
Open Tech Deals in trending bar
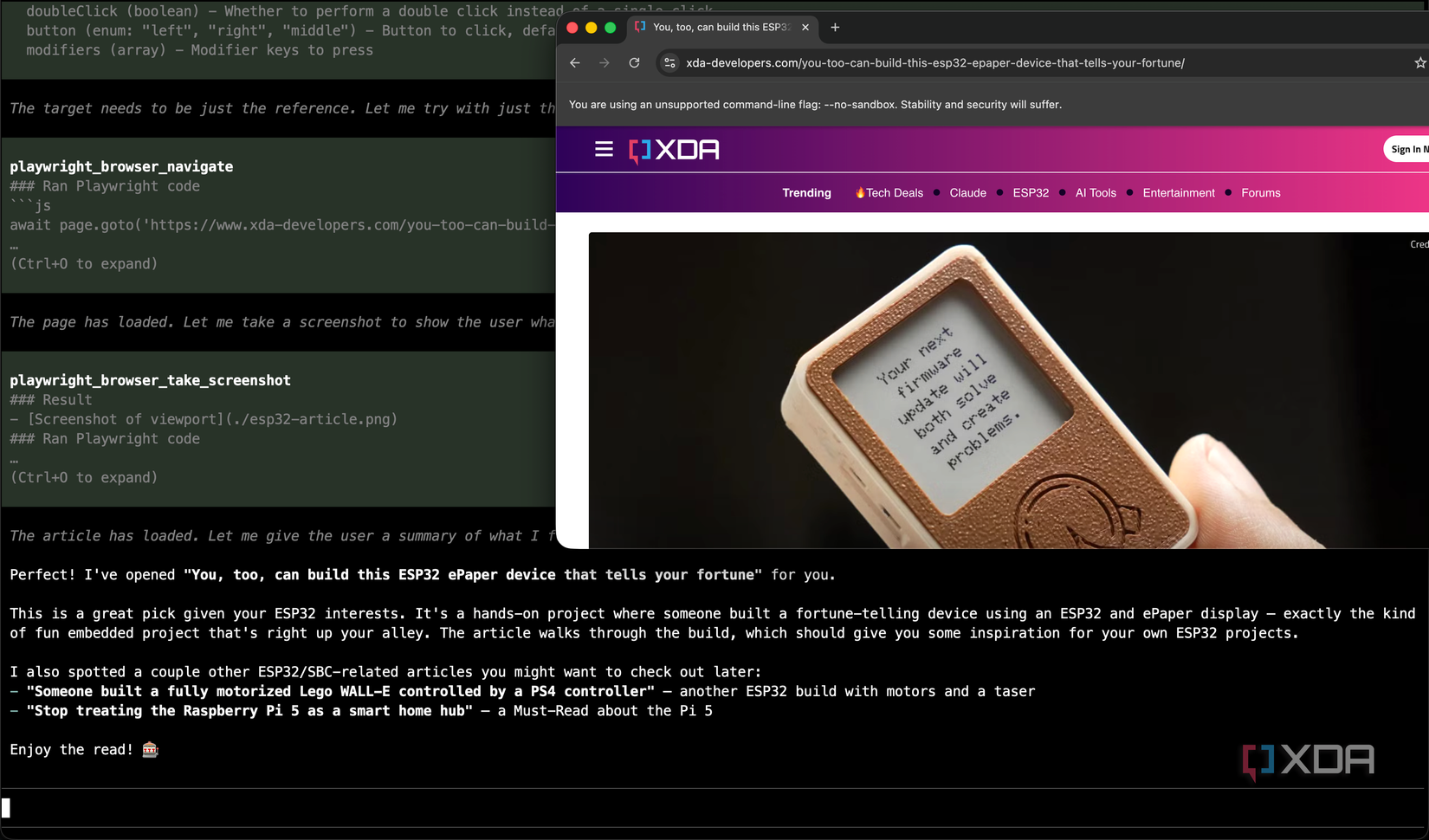(x=889, y=193)
